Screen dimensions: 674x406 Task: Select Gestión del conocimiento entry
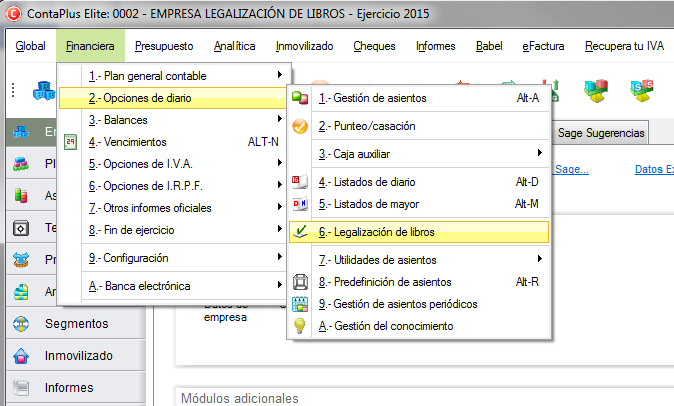(x=419, y=326)
